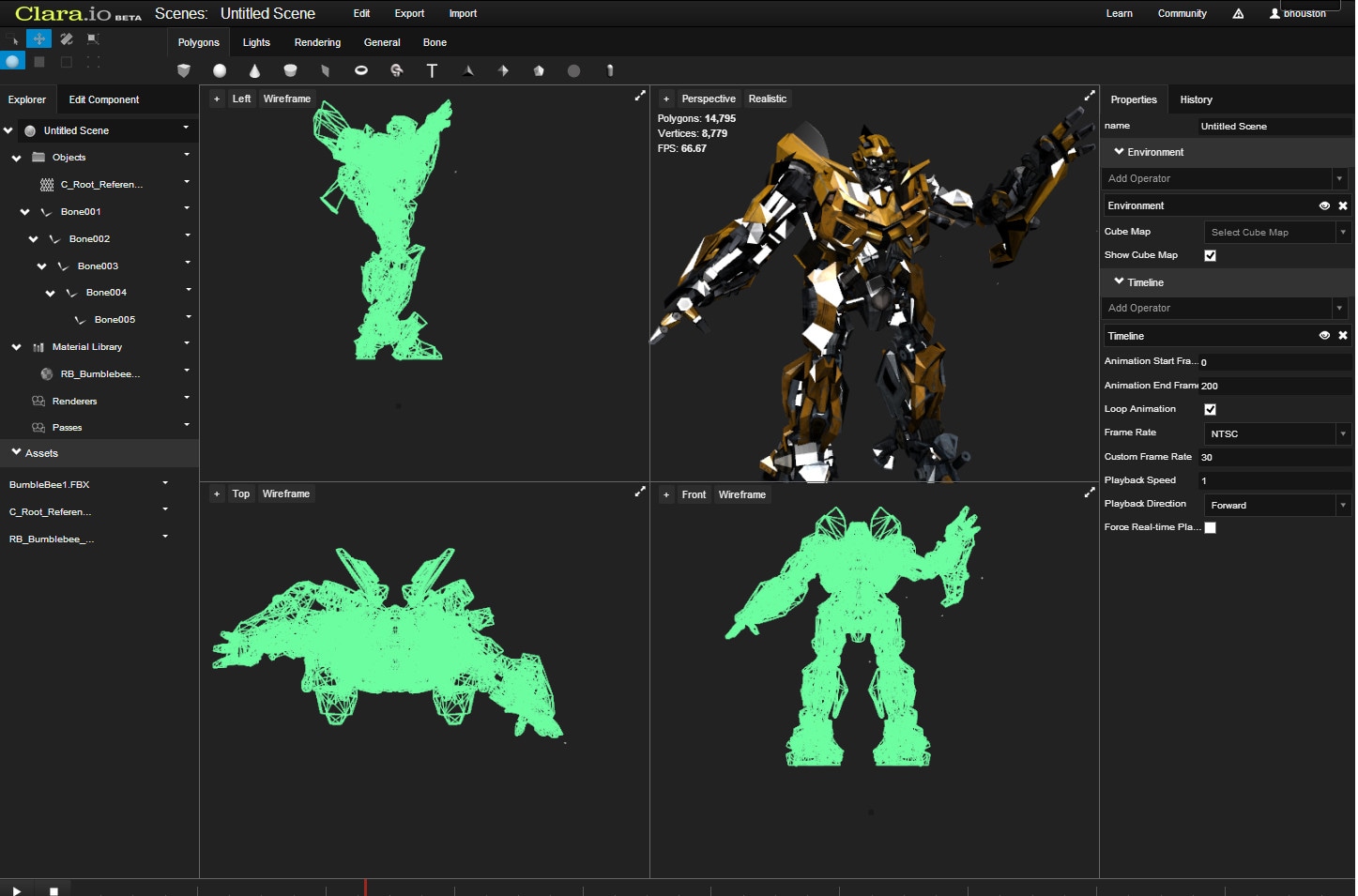Screen dimensions: 1358x896
Task: Activate the move/translate tool
Action: coord(38,38)
